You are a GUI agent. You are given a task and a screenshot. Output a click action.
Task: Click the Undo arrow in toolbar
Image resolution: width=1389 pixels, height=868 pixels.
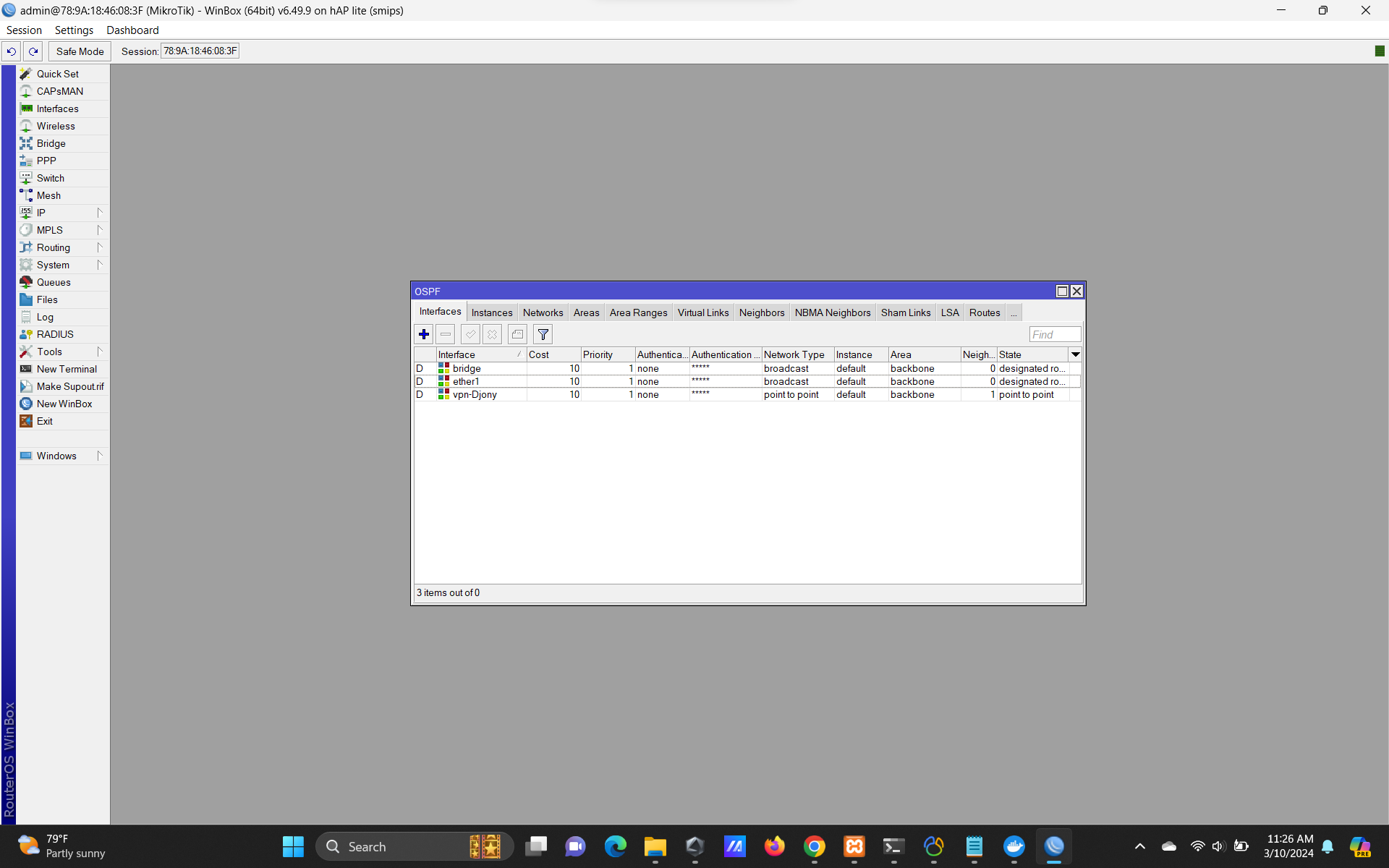coord(12,51)
